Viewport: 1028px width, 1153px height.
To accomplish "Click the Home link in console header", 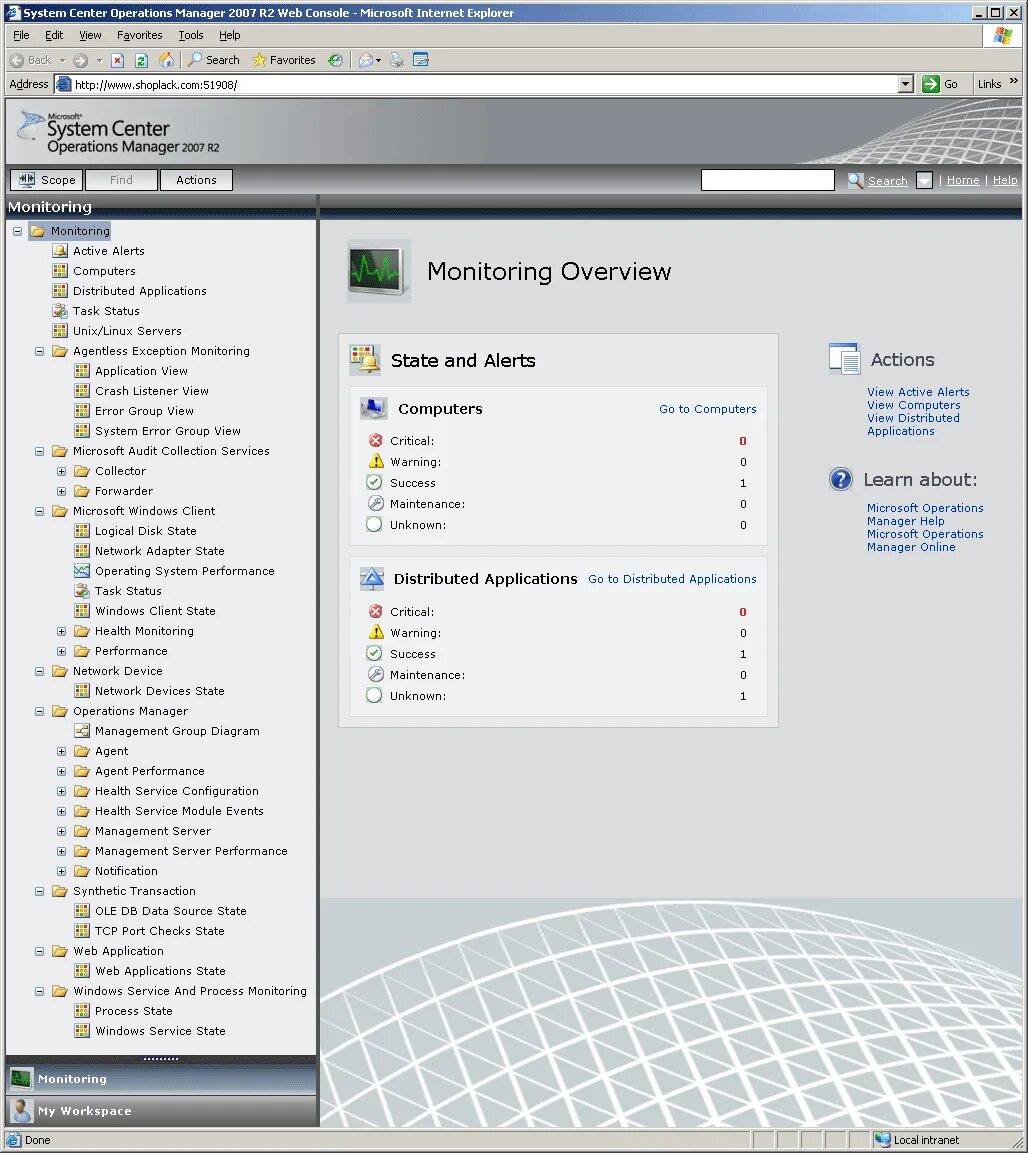I will click(x=963, y=180).
